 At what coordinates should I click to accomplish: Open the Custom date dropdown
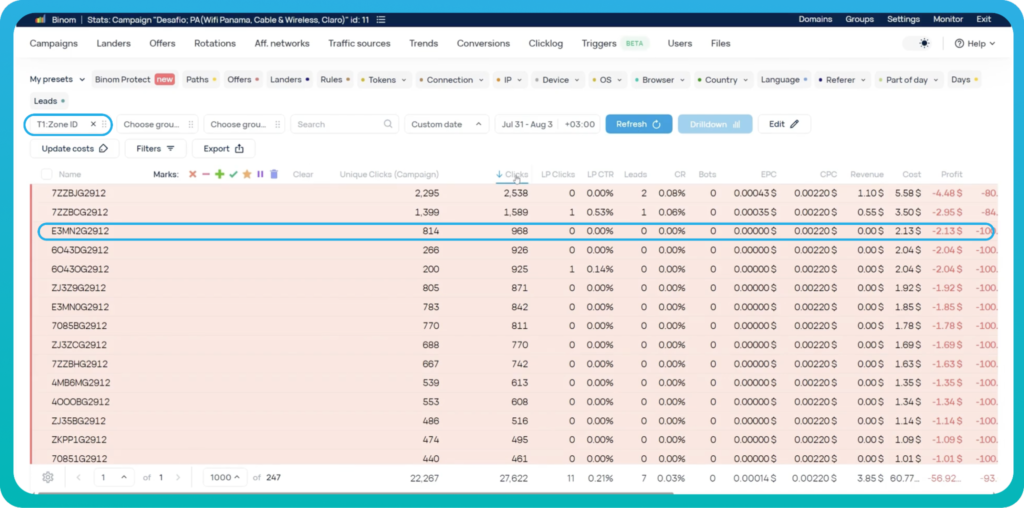point(447,124)
